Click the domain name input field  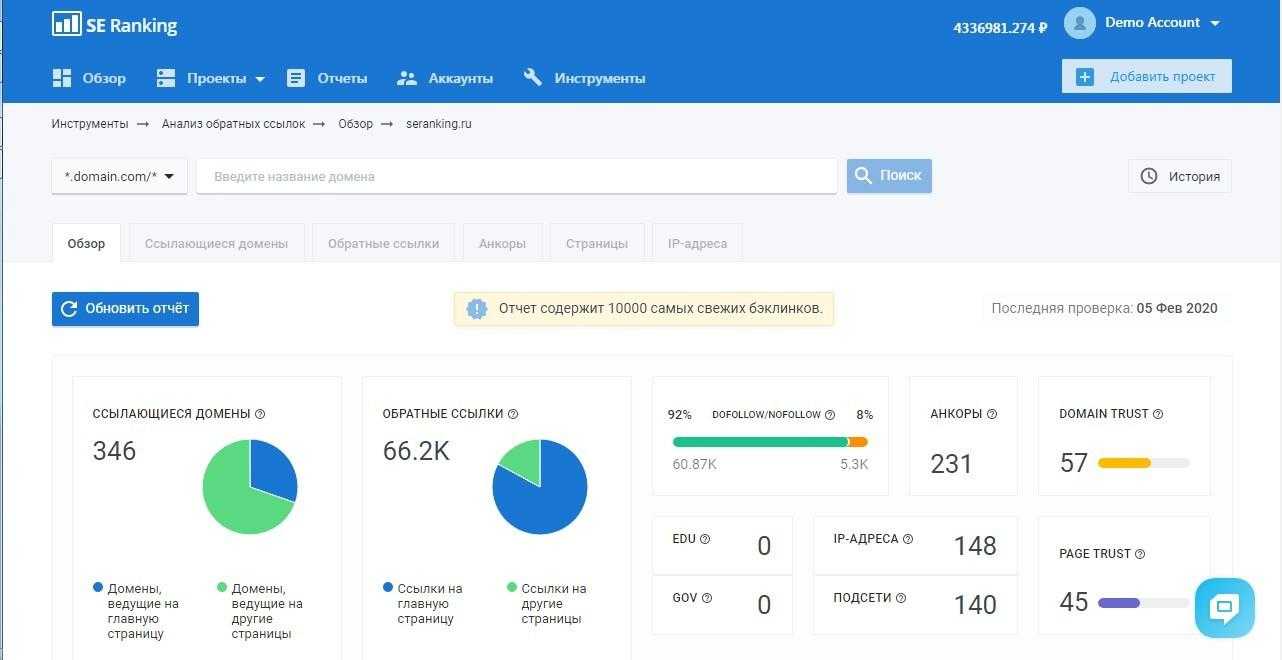point(516,177)
